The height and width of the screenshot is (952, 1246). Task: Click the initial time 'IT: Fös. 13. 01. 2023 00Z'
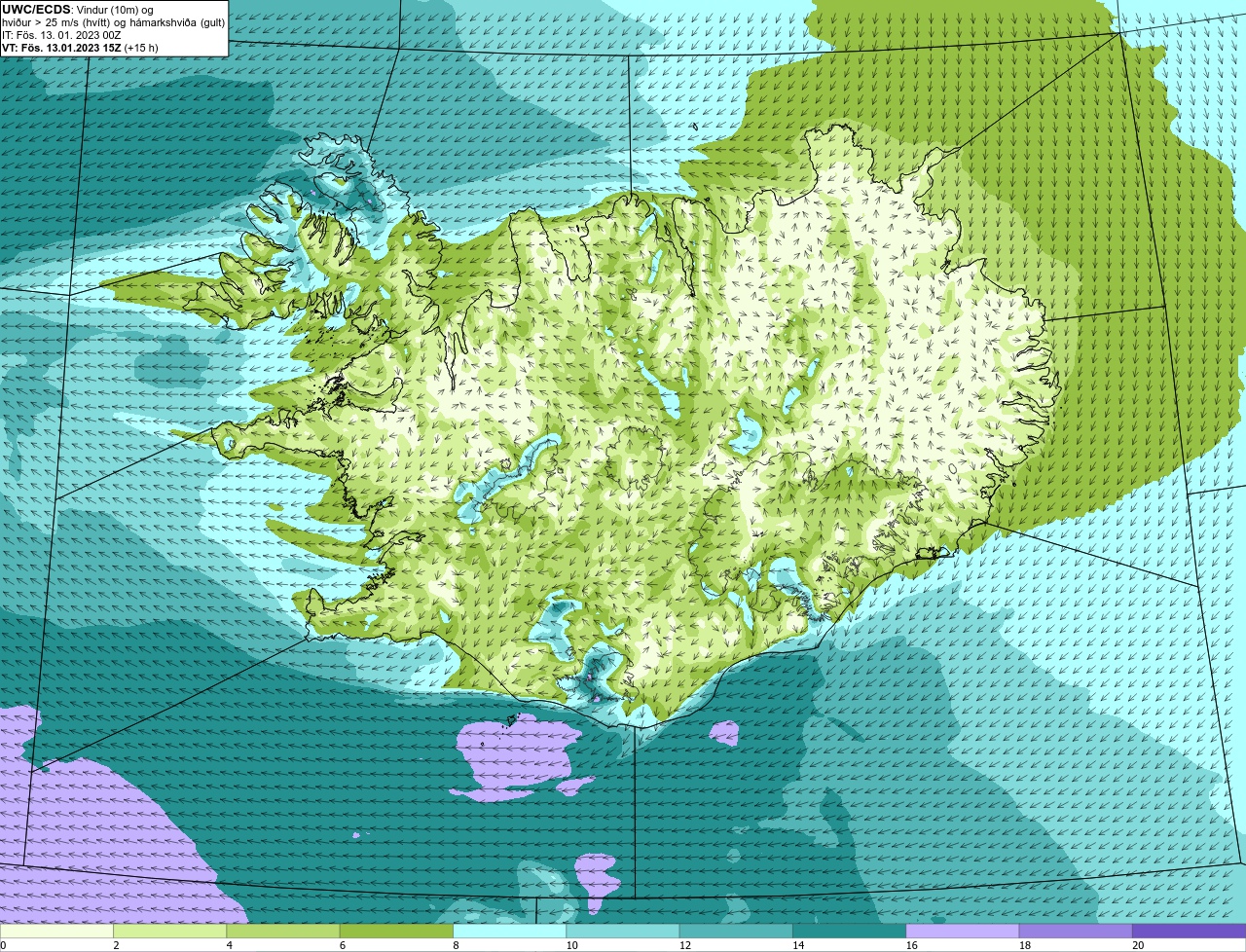click(61, 35)
